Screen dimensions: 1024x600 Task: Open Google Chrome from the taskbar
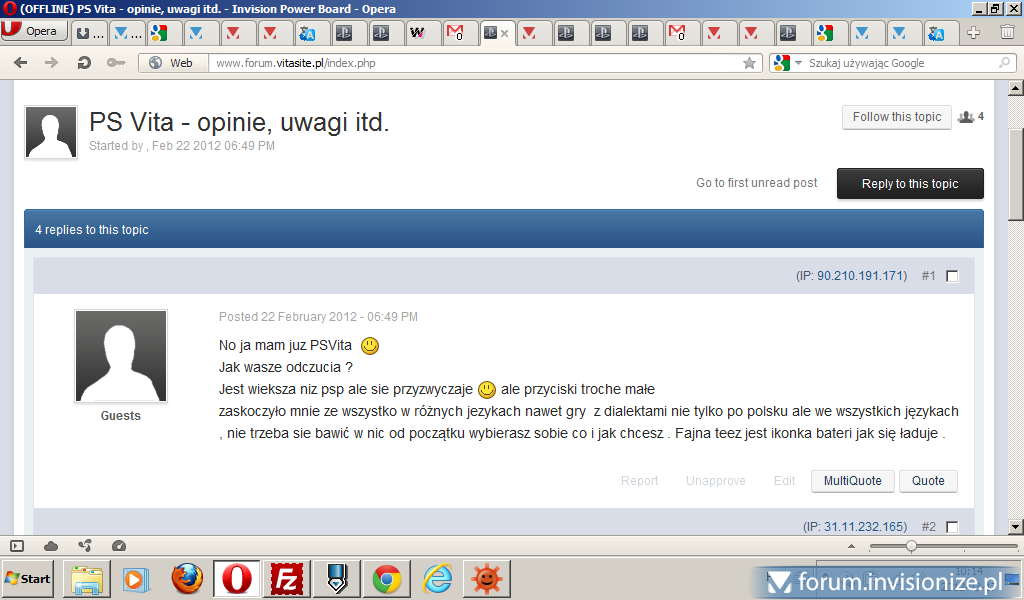(x=387, y=579)
